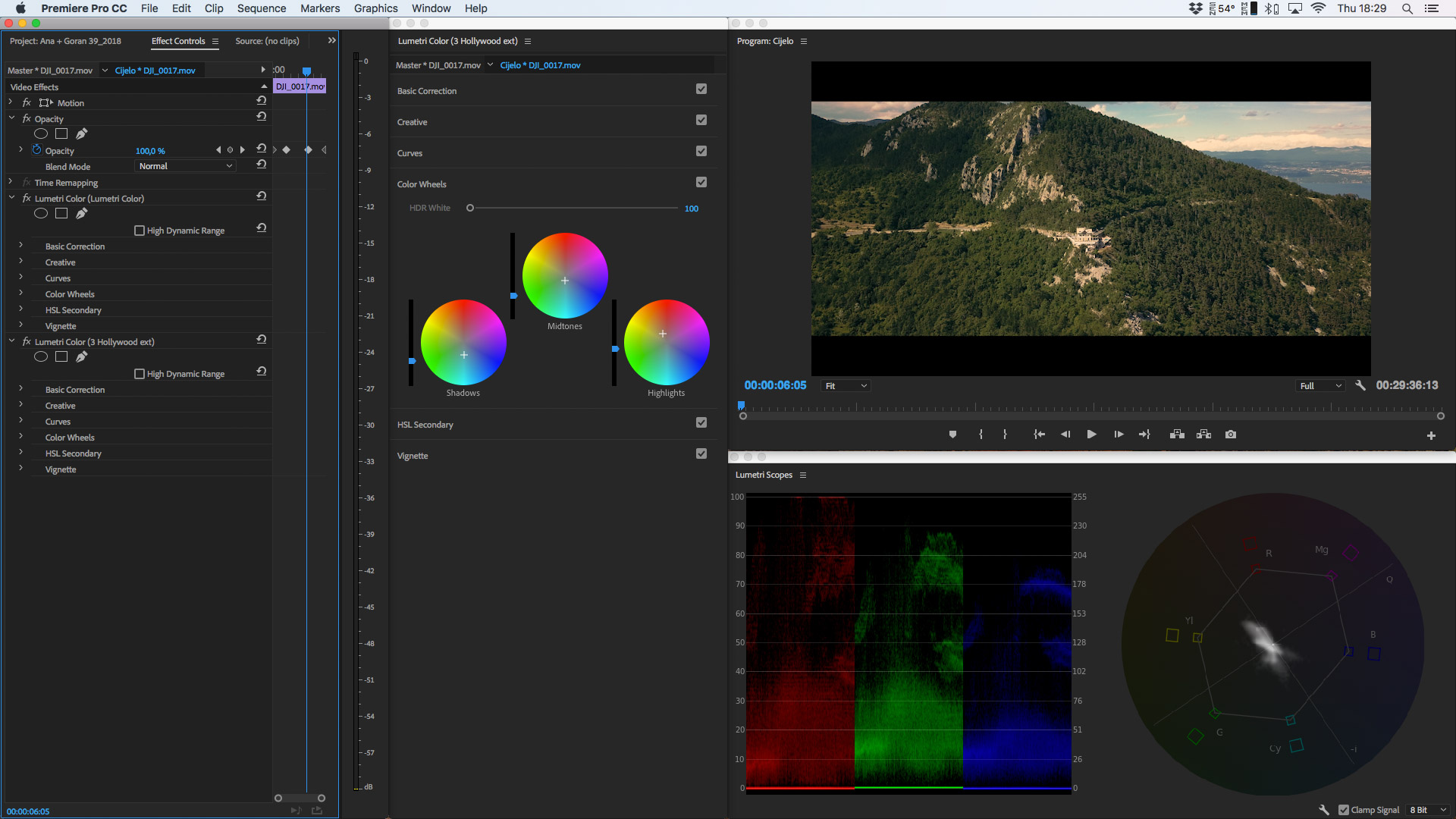Reset the Motion effect
Screen dimensions: 1456x819
click(x=261, y=101)
